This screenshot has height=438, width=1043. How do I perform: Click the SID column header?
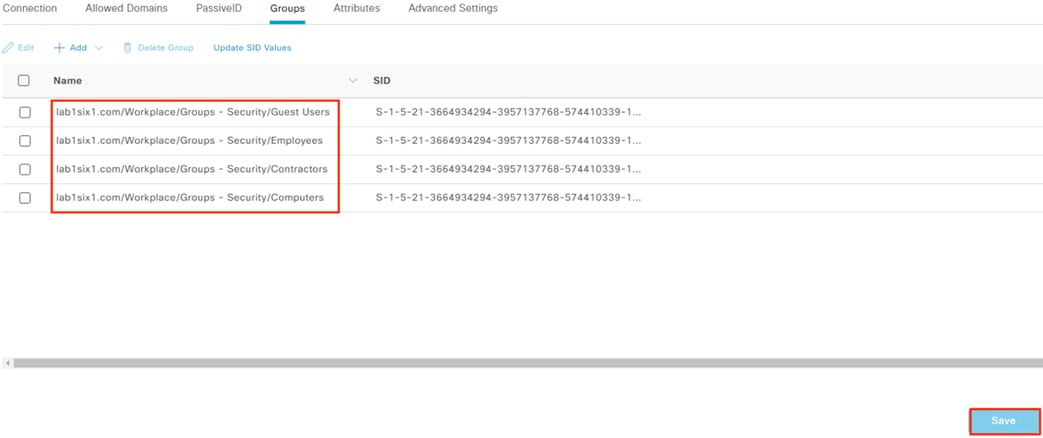coord(382,81)
